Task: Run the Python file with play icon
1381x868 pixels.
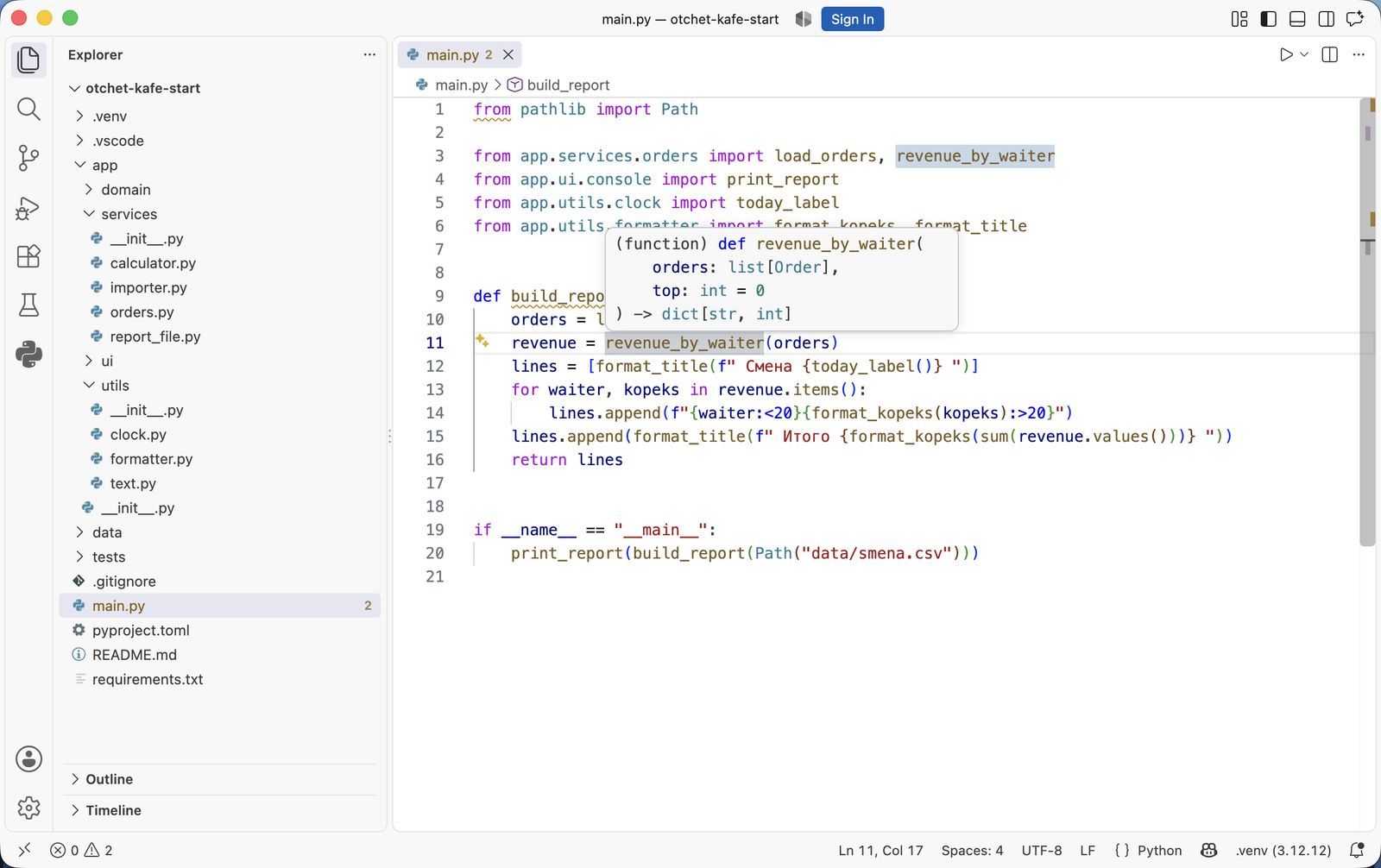Action: pyautogui.click(x=1286, y=54)
